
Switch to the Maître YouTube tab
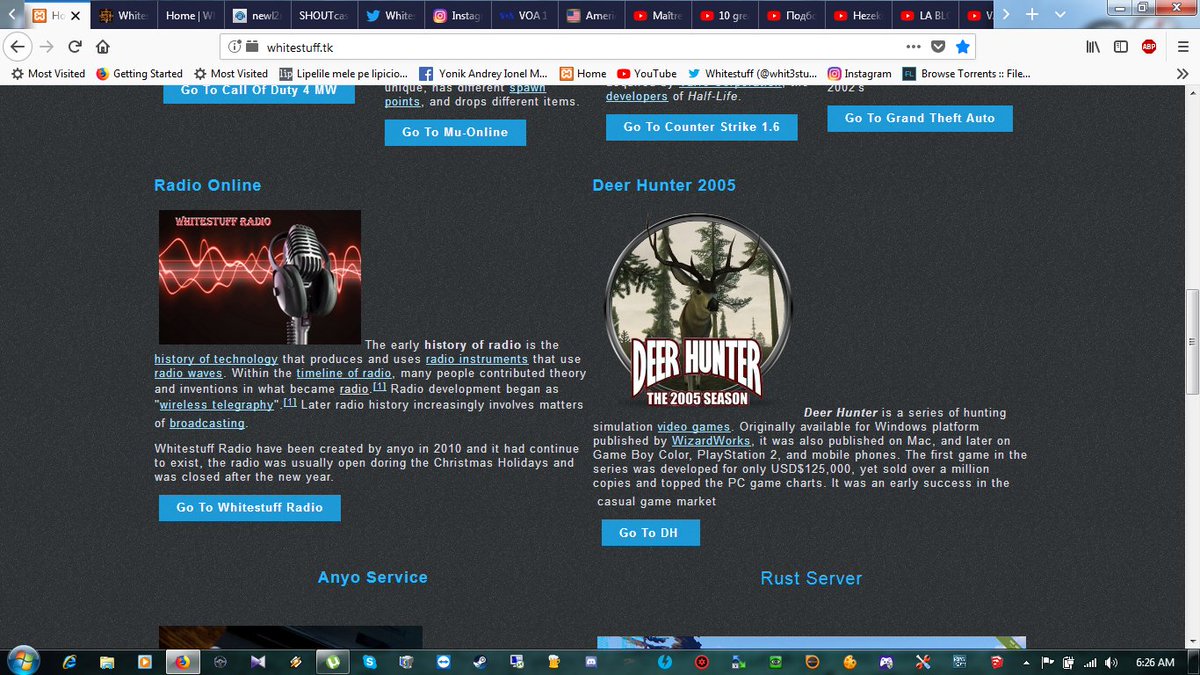click(x=659, y=16)
